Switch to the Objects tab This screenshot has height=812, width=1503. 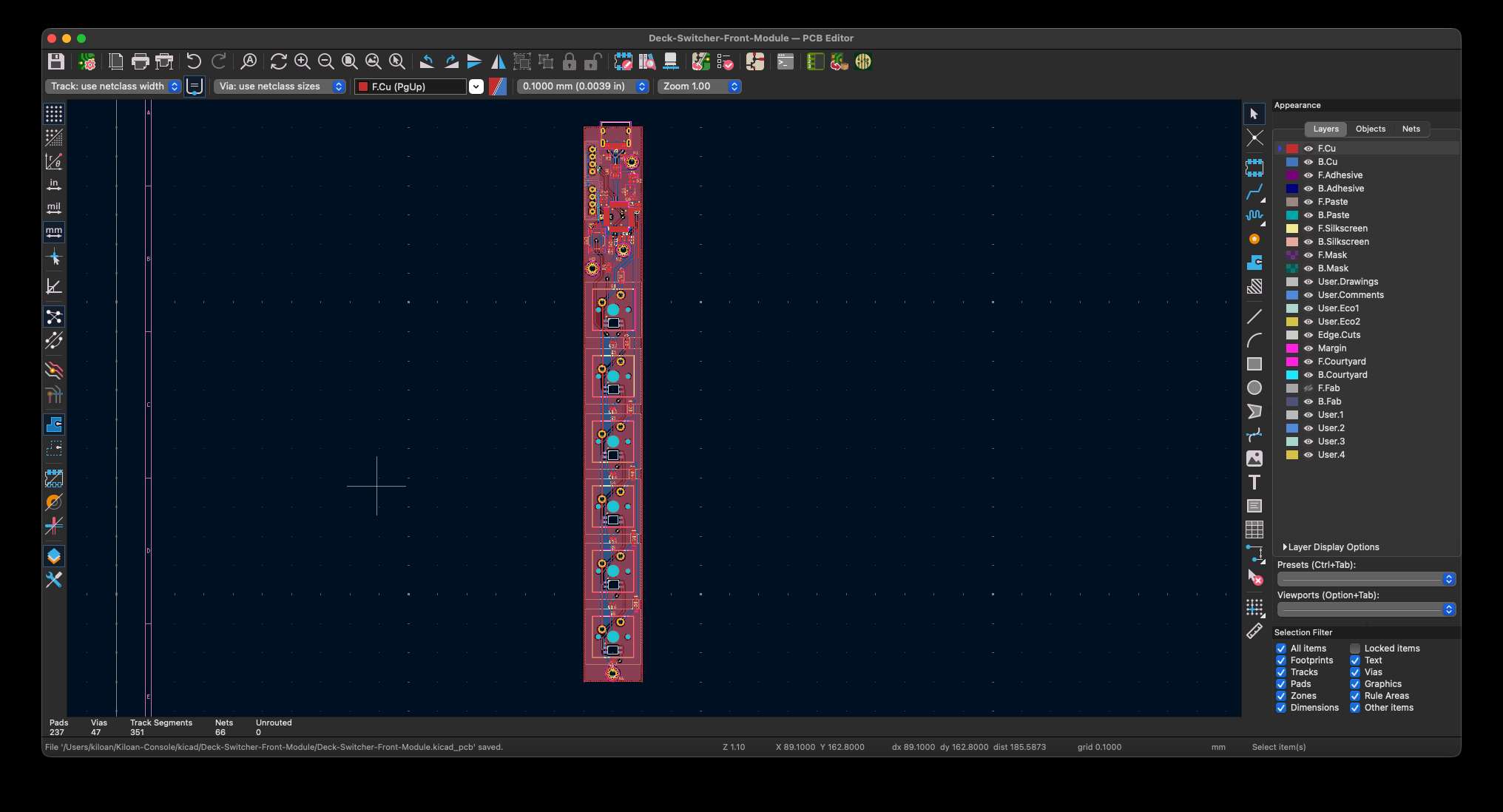tap(1370, 129)
